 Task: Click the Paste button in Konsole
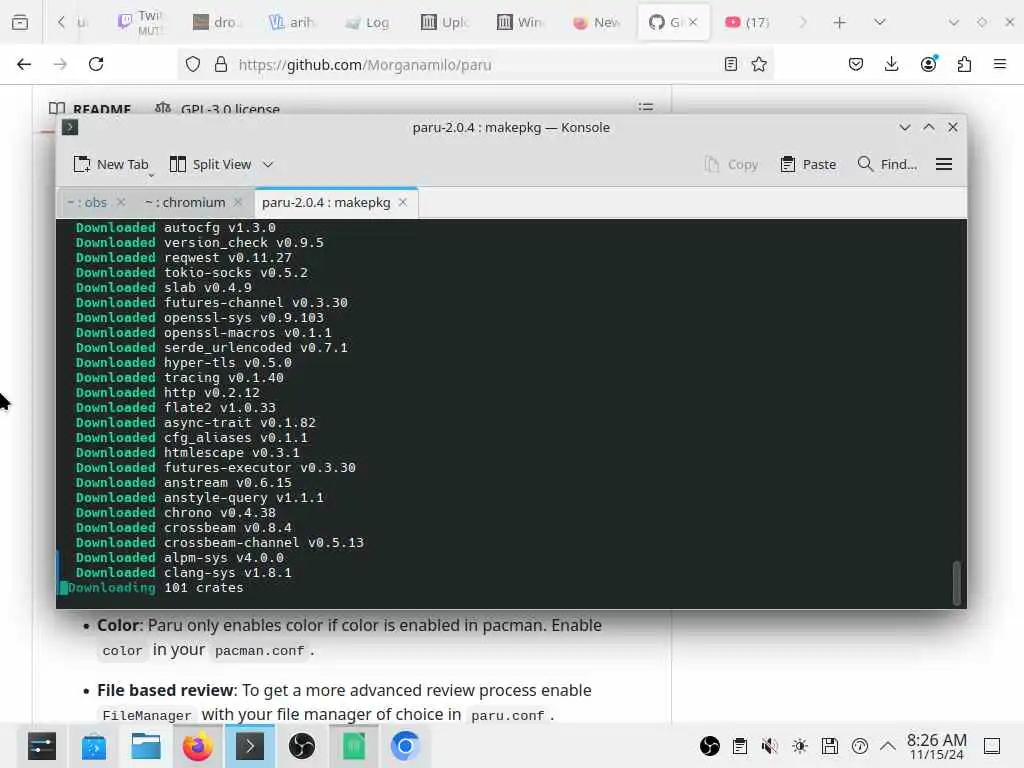pyautogui.click(x=808, y=165)
